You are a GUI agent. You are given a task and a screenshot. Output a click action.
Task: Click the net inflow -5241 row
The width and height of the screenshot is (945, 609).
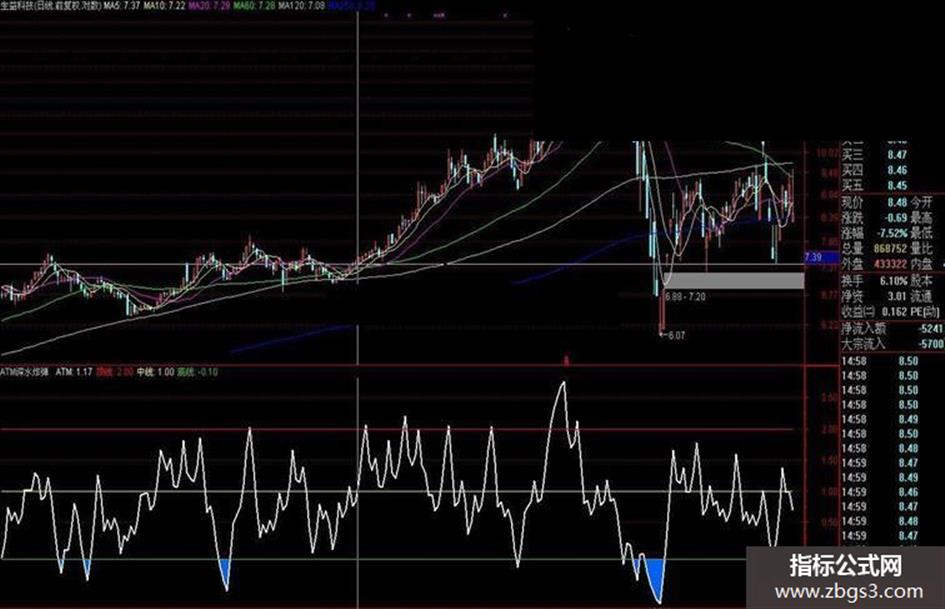tap(893, 329)
